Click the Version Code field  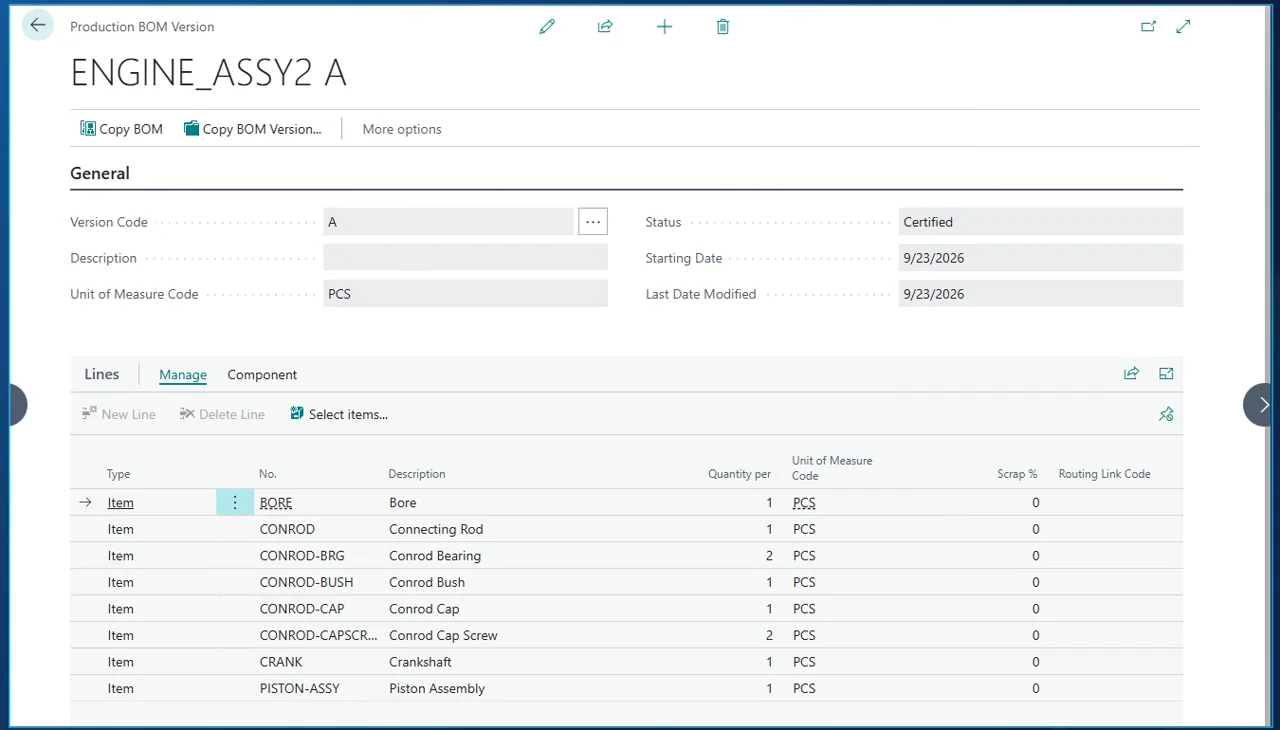448,222
